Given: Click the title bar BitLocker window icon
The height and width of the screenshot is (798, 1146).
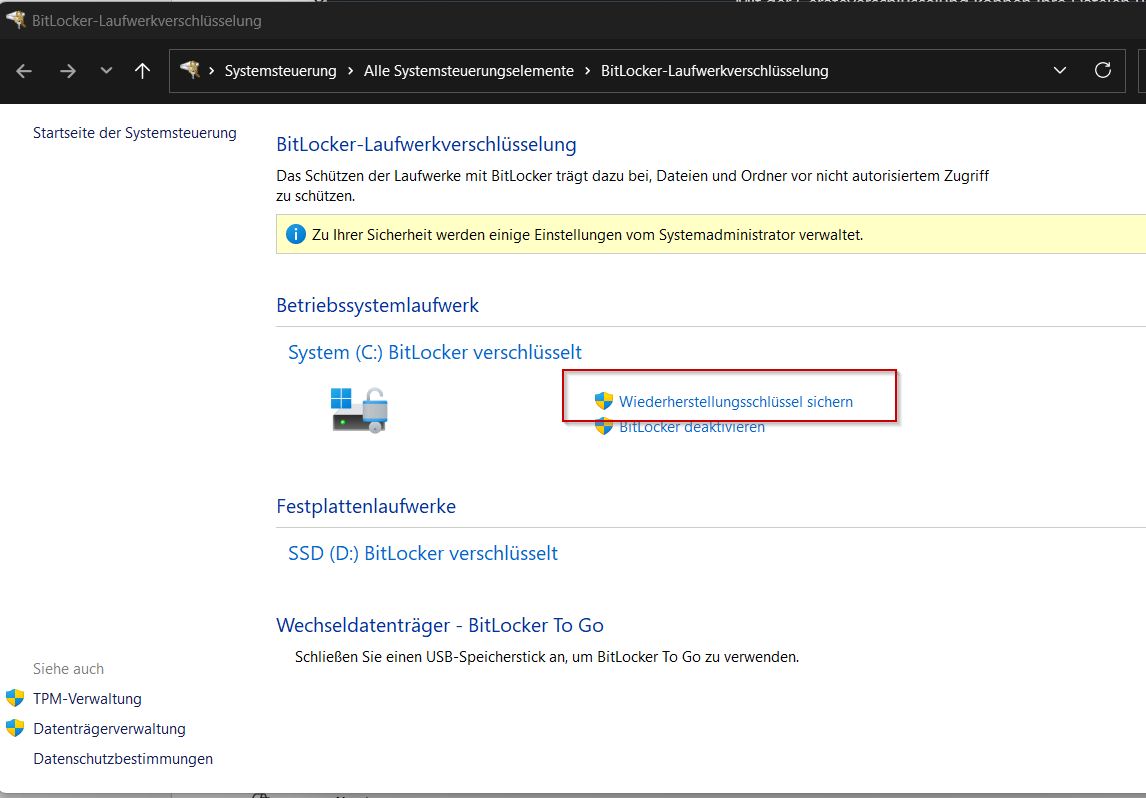Looking at the screenshot, I should click(15, 19).
